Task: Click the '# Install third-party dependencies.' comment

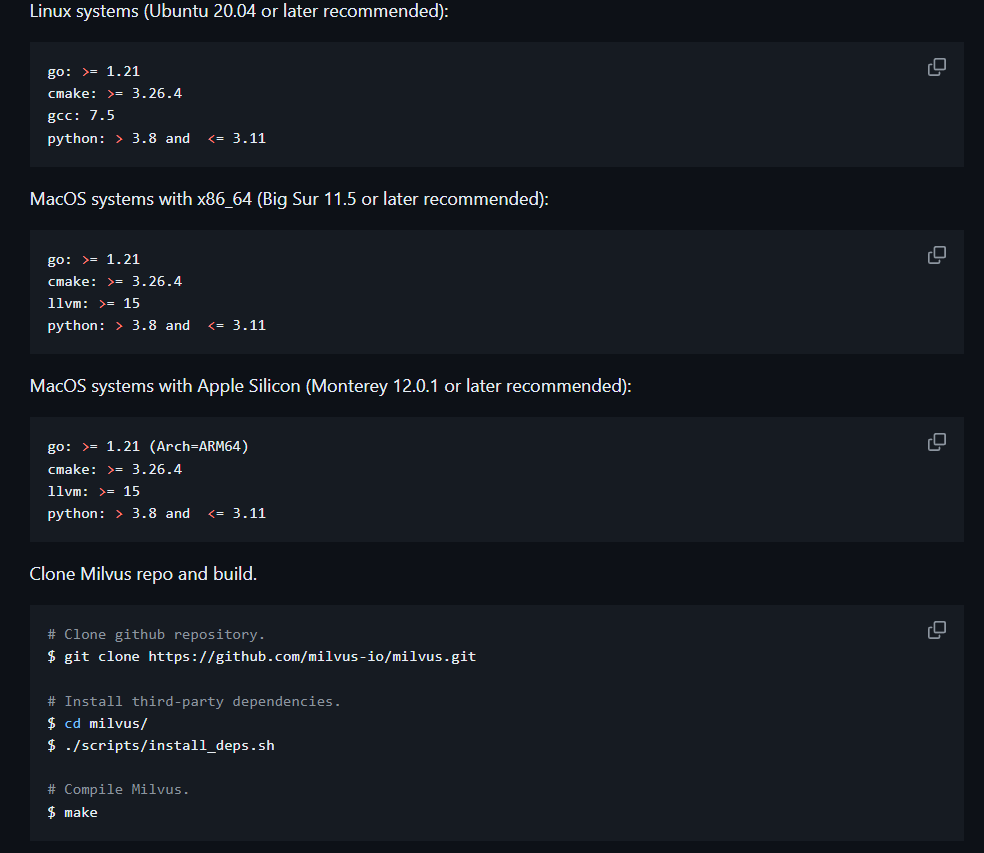Action: click(x=194, y=701)
